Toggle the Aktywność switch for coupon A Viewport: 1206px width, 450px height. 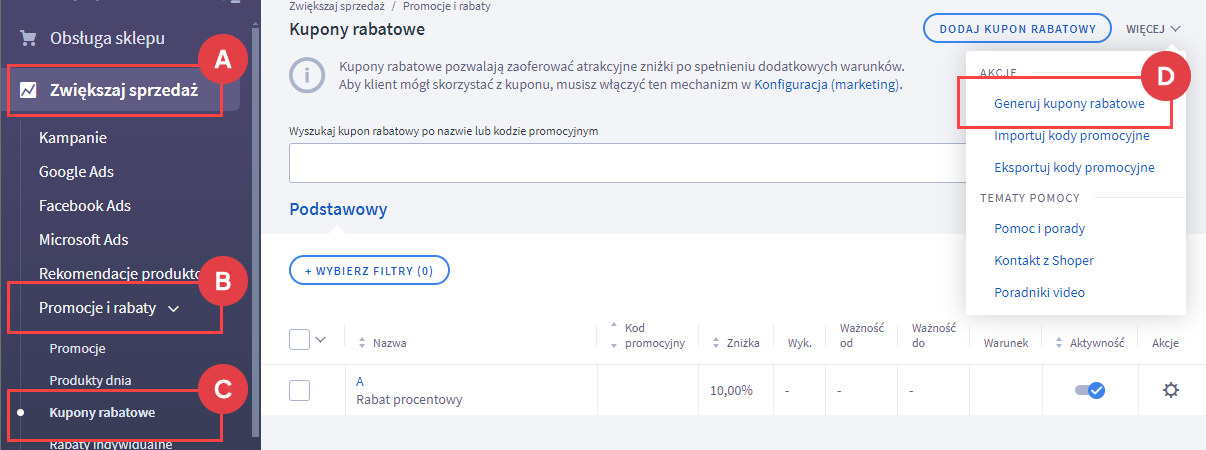click(1090, 390)
